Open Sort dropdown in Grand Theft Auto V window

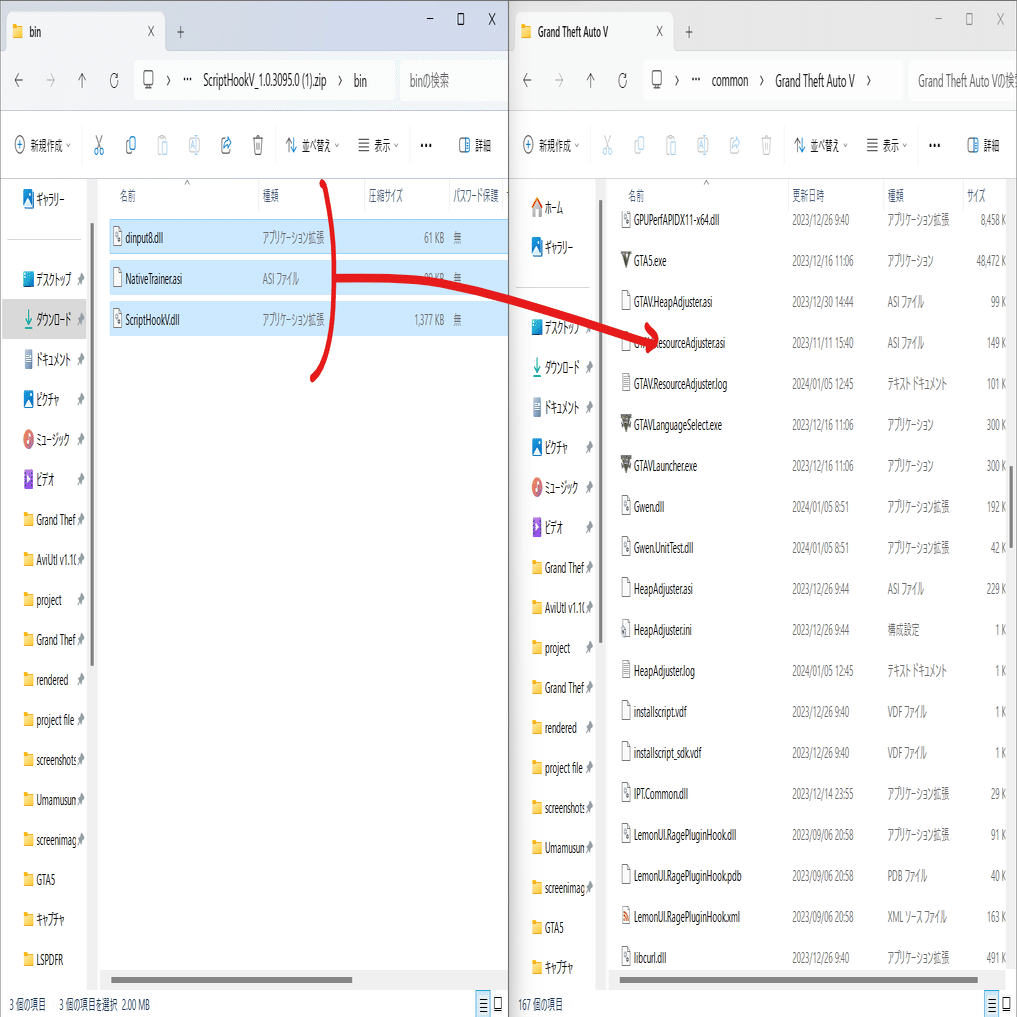[x=820, y=145]
